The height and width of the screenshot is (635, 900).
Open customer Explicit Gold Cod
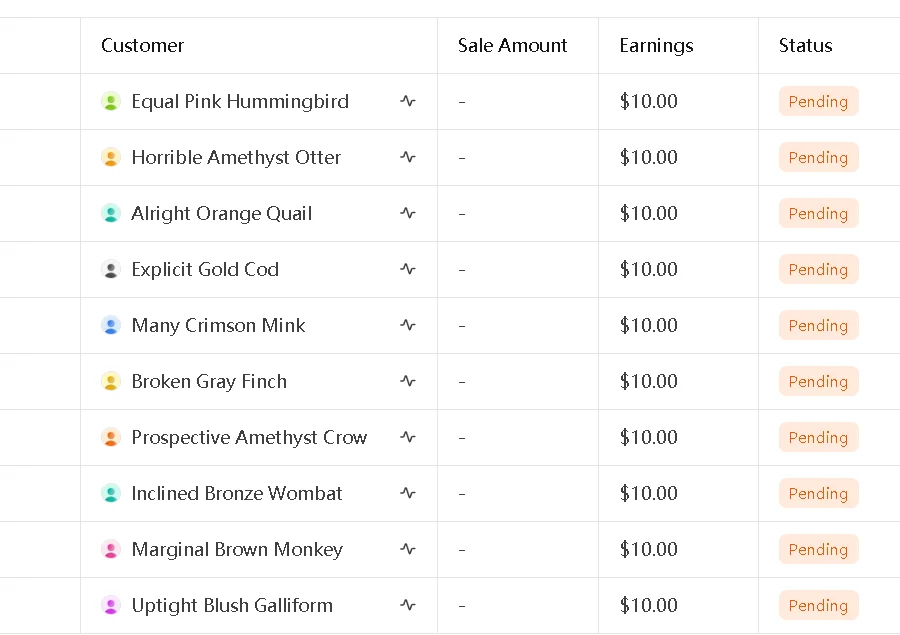point(205,269)
